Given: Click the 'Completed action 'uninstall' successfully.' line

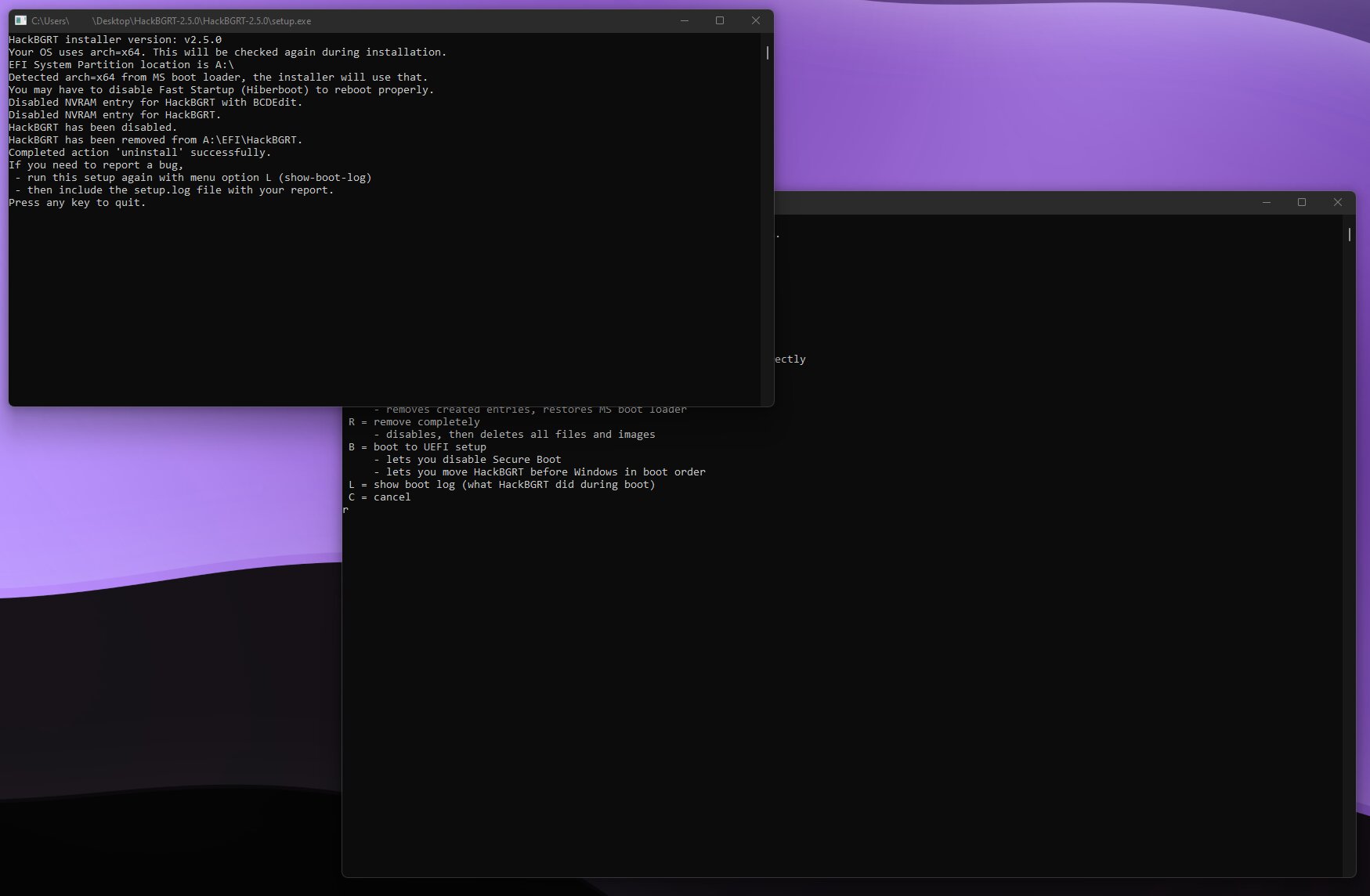Looking at the screenshot, I should click(x=140, y=153).
